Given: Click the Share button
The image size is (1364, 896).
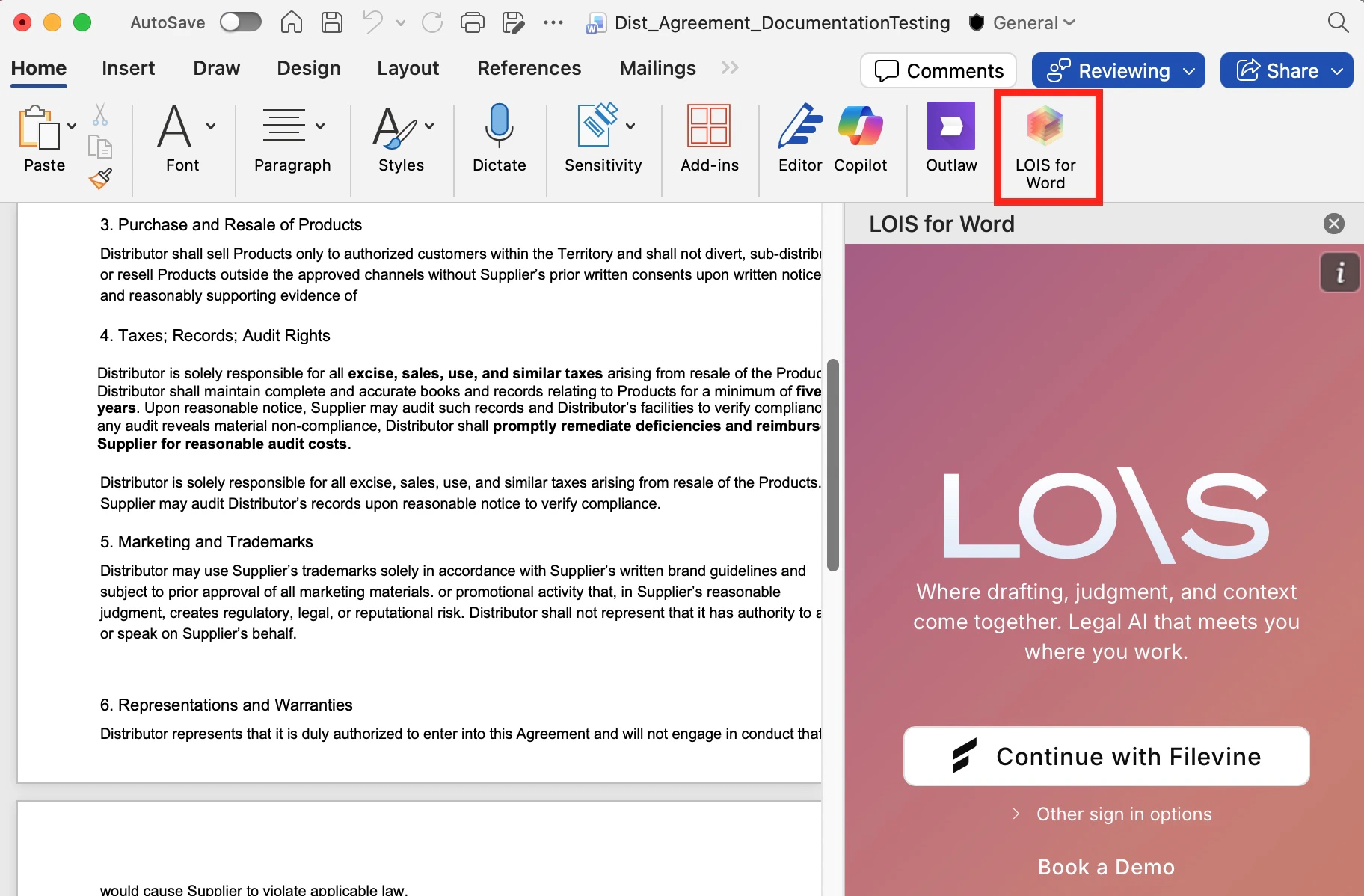Looking at the screenshot, I should click(1287, 70).
